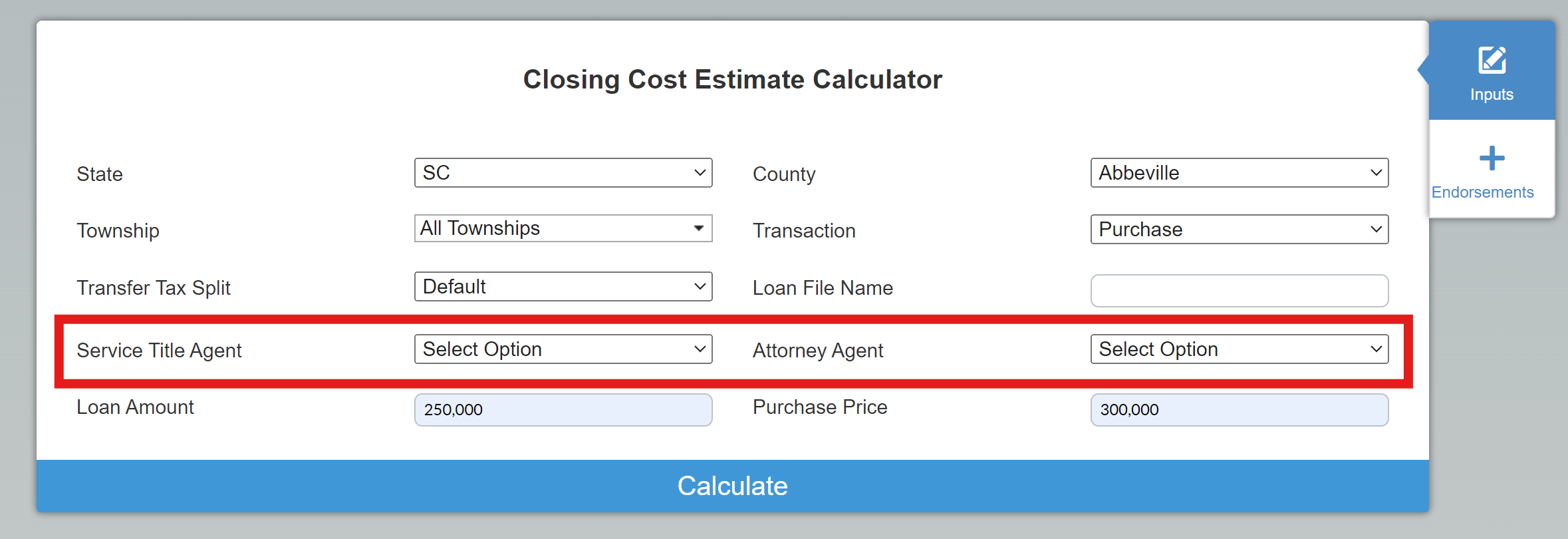Open the Service Title Agent dropdown
1568x539 pixels.
point(563,349)
